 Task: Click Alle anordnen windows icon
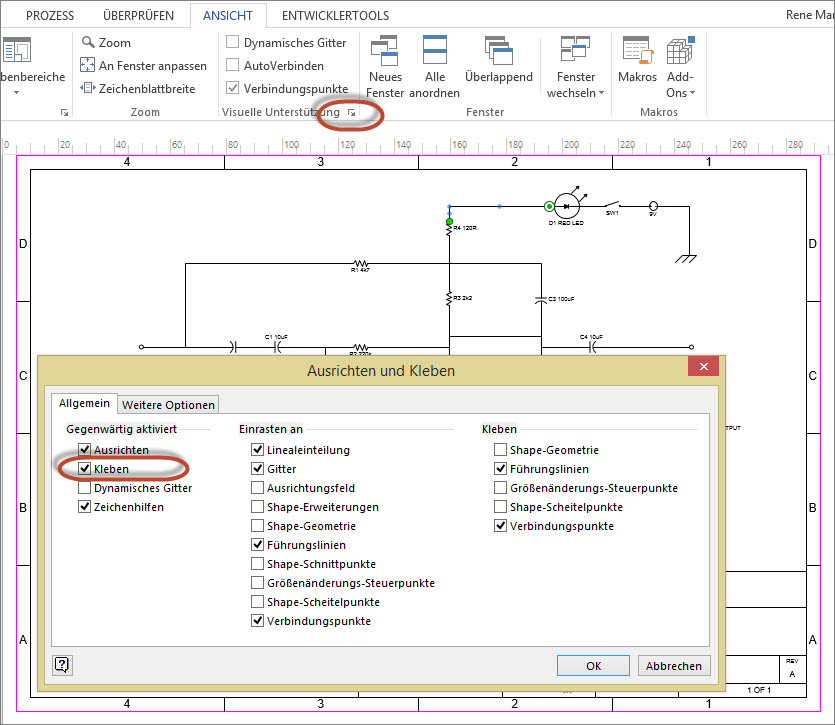point(435,50)
